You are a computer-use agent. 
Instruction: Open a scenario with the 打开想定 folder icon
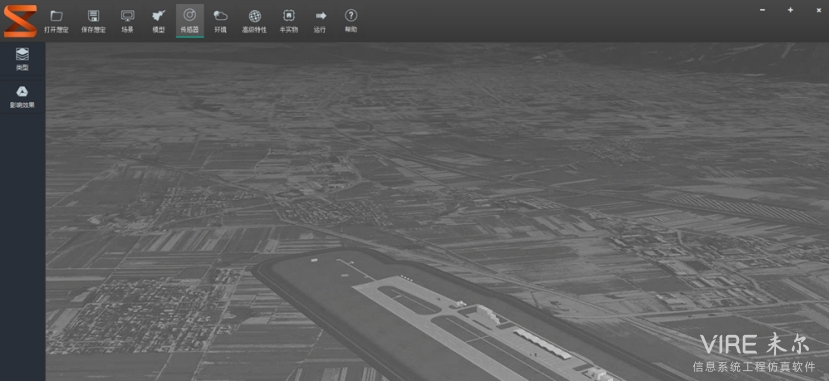[56, 21]
